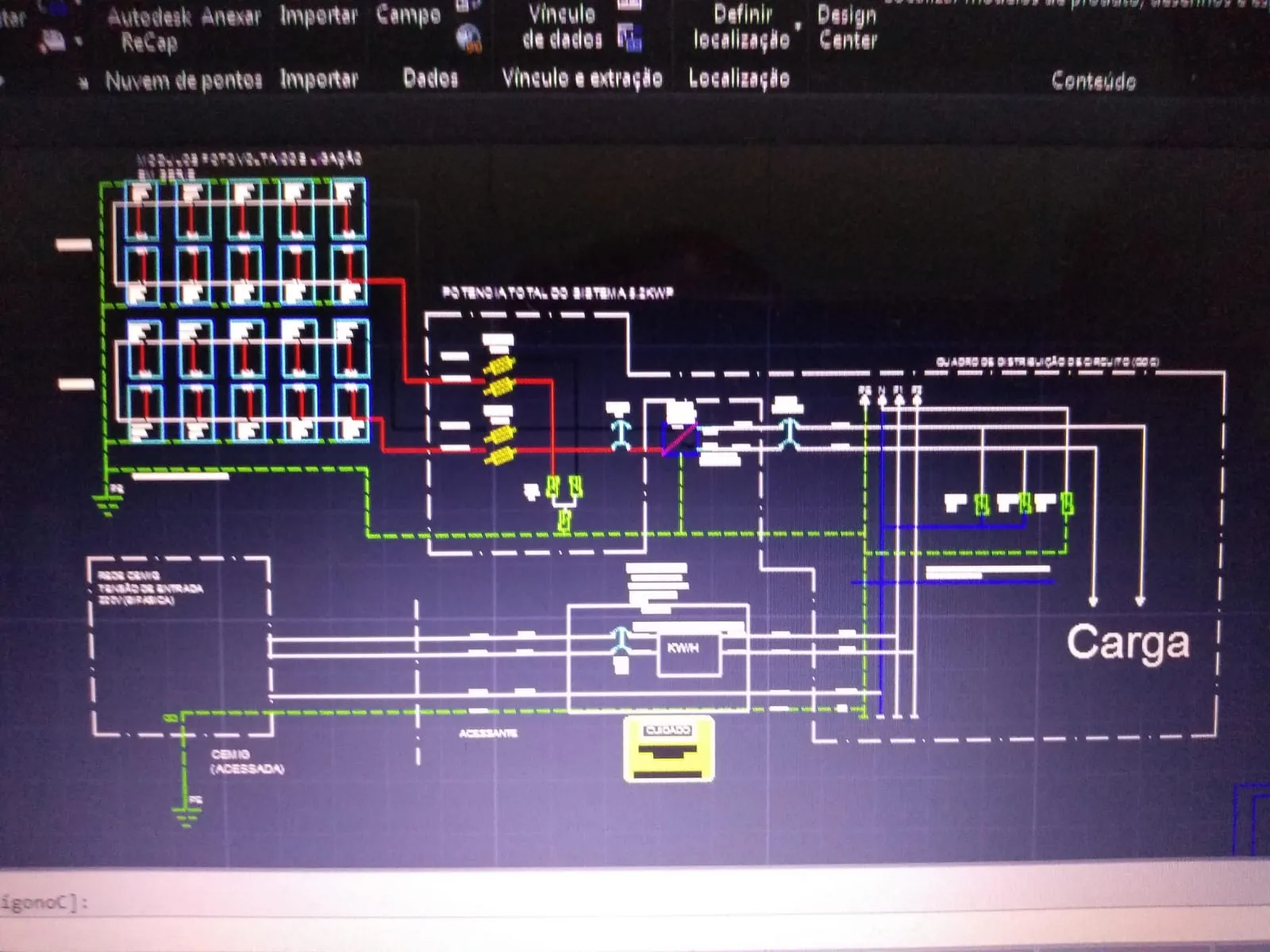Expand the dropdown arrow left of Autodesk ReCap
The width and height of the screenshot is (1270, 952).
click(79, 41)
